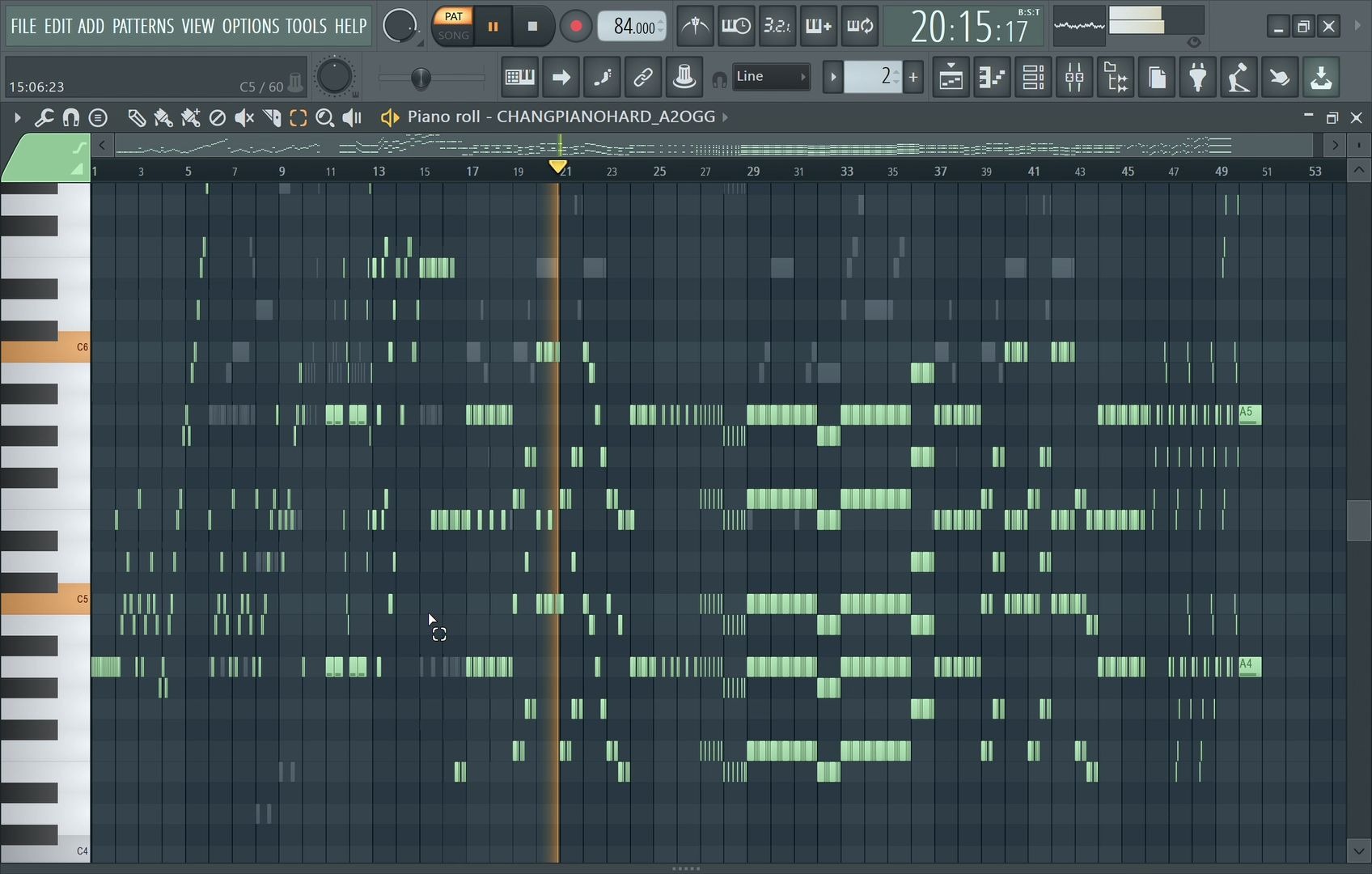Select the Slice tool

point(272,118)
